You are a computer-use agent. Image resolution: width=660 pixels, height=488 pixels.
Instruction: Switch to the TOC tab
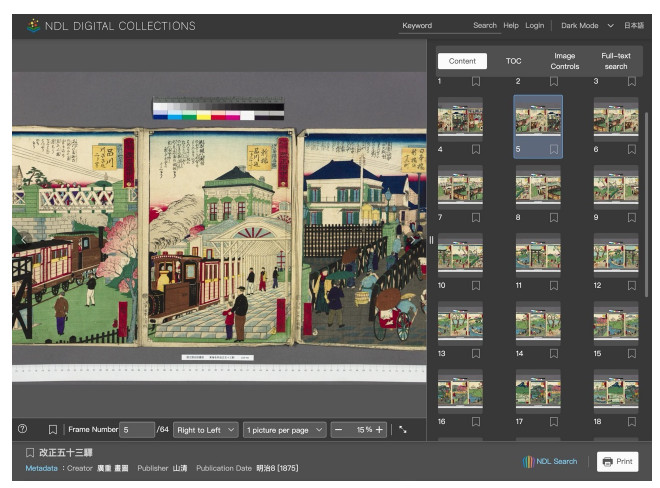point(513,61)
